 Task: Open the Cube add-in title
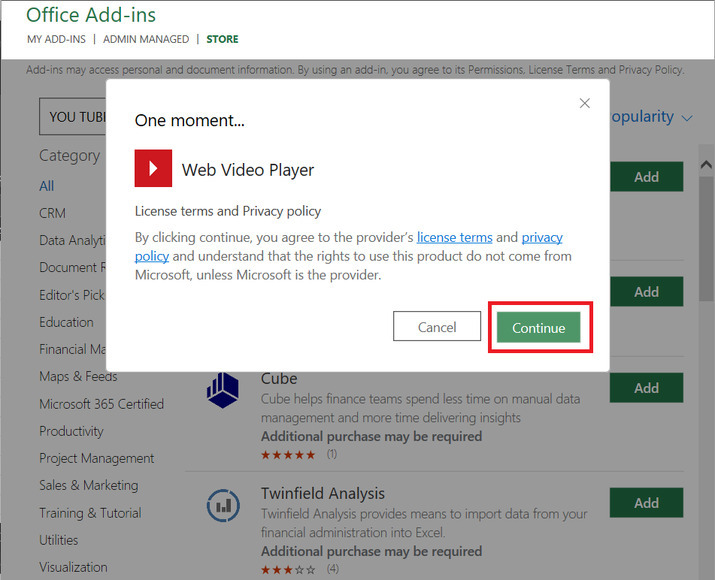279,379
